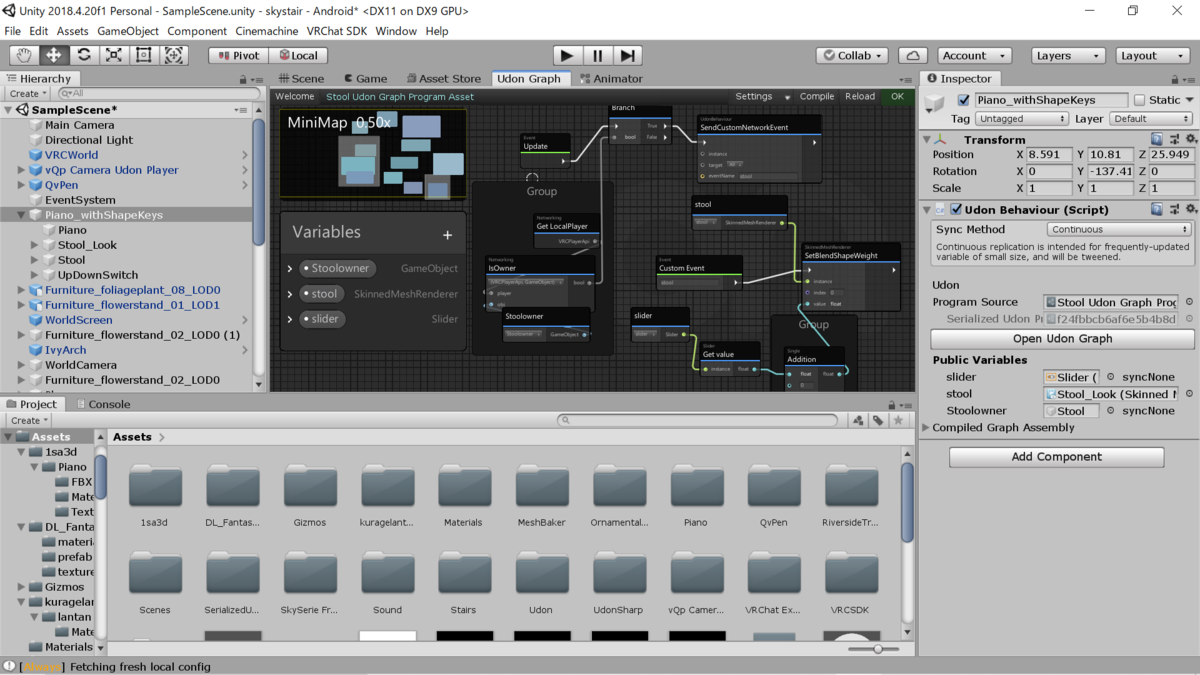Open the Udon folder in Assets
Screen dimensions: 1200x675
[x=541, y=582]
